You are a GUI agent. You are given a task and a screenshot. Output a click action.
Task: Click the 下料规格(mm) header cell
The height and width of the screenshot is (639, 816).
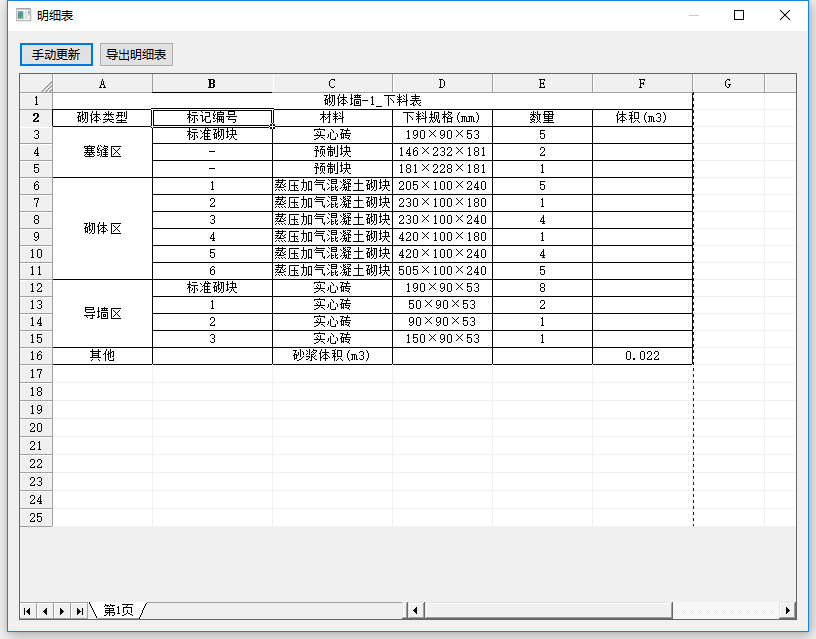[442, 118]
